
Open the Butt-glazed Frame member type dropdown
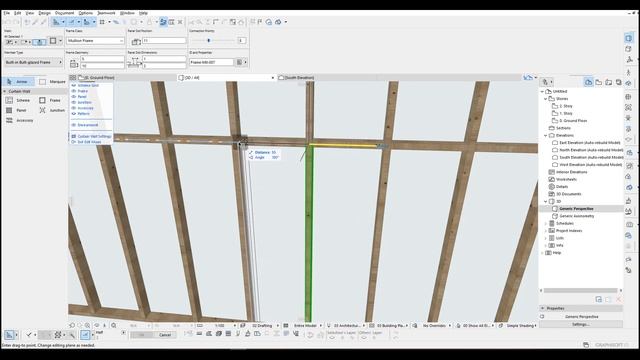pos(33,62)
